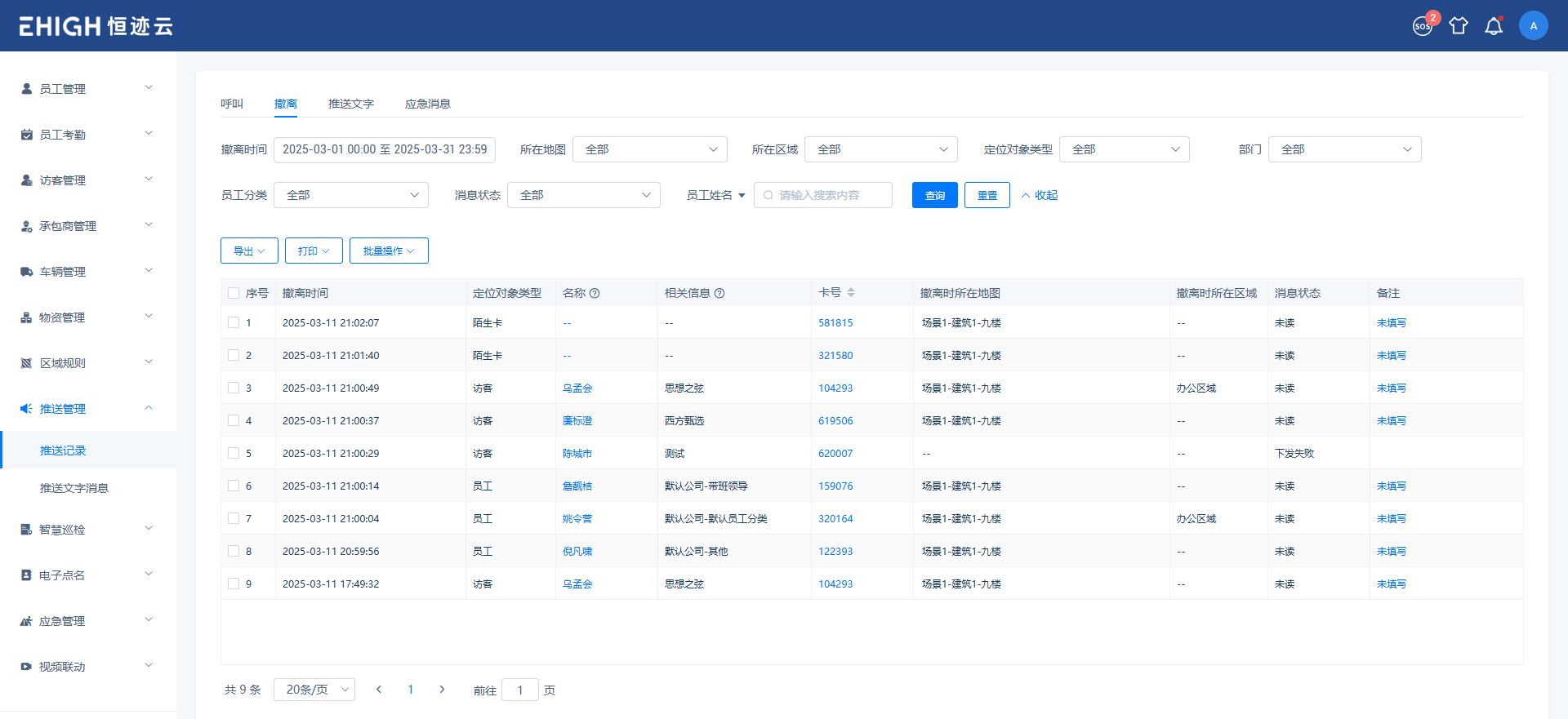Select checkbox for row 3

234,388
